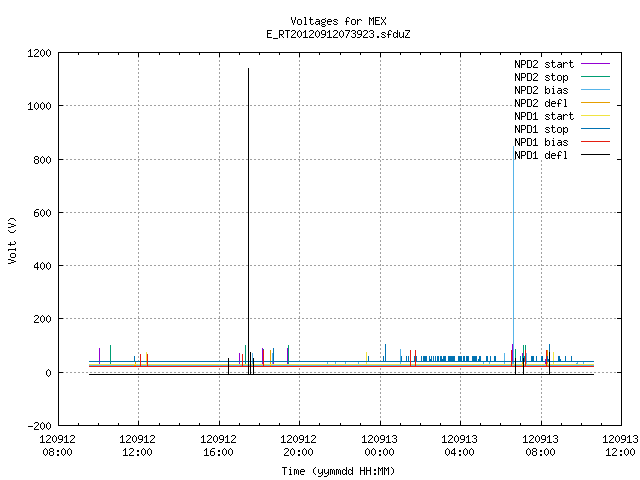Click the orange NPD2 defl legend line

[595, 103]
